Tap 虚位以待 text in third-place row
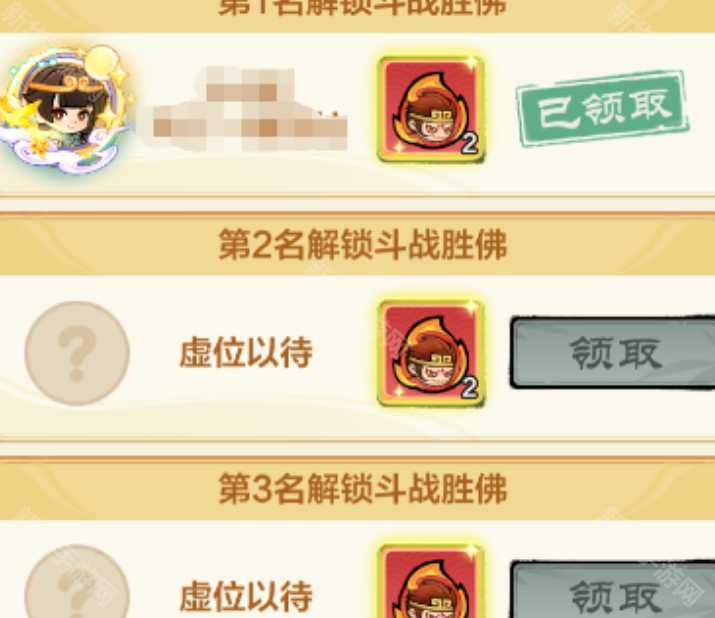 pos(245,596)
